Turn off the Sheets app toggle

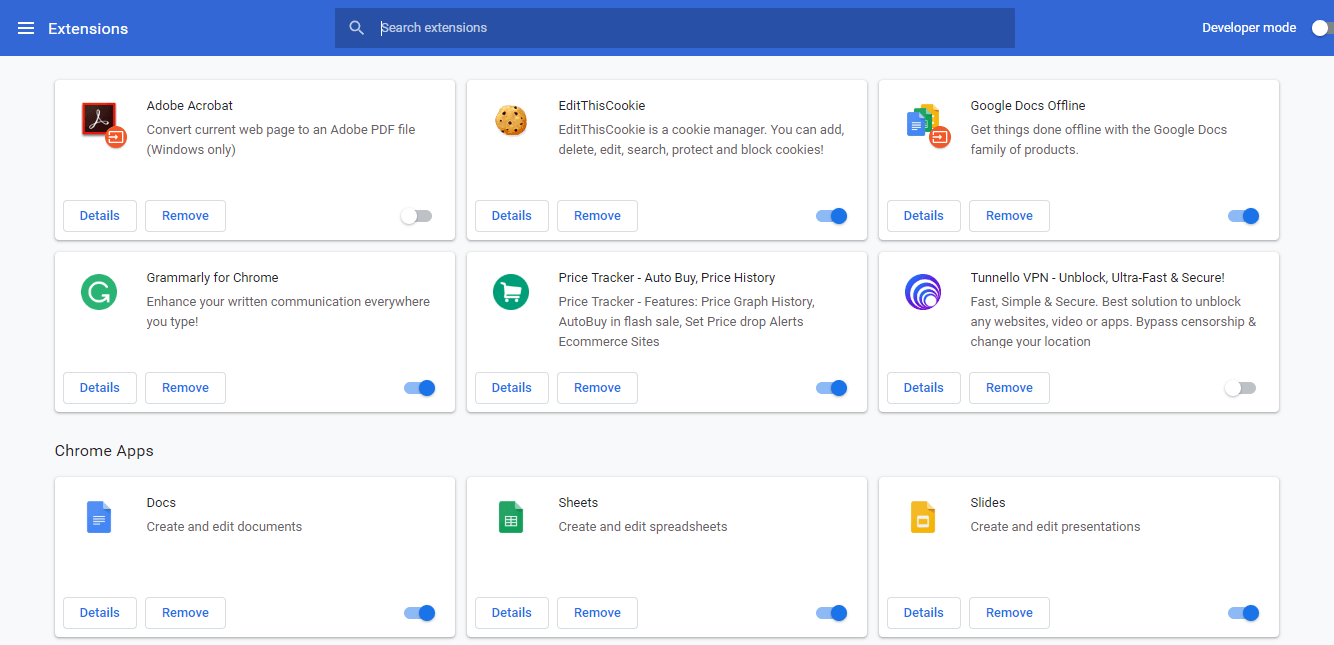[832, 613]
